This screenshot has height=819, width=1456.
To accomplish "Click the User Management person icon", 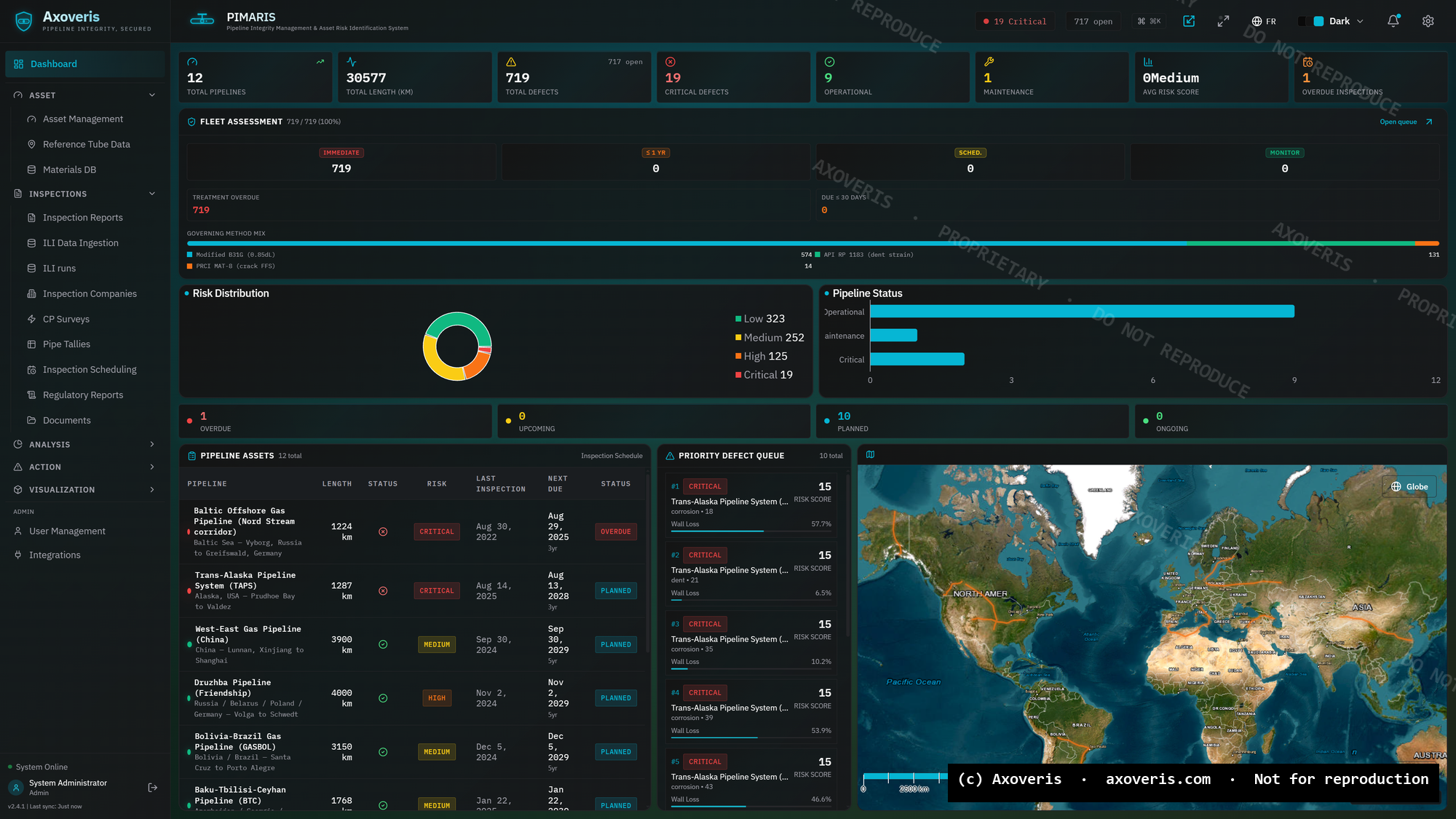I will pyautogui.click(x=17, y=531).
